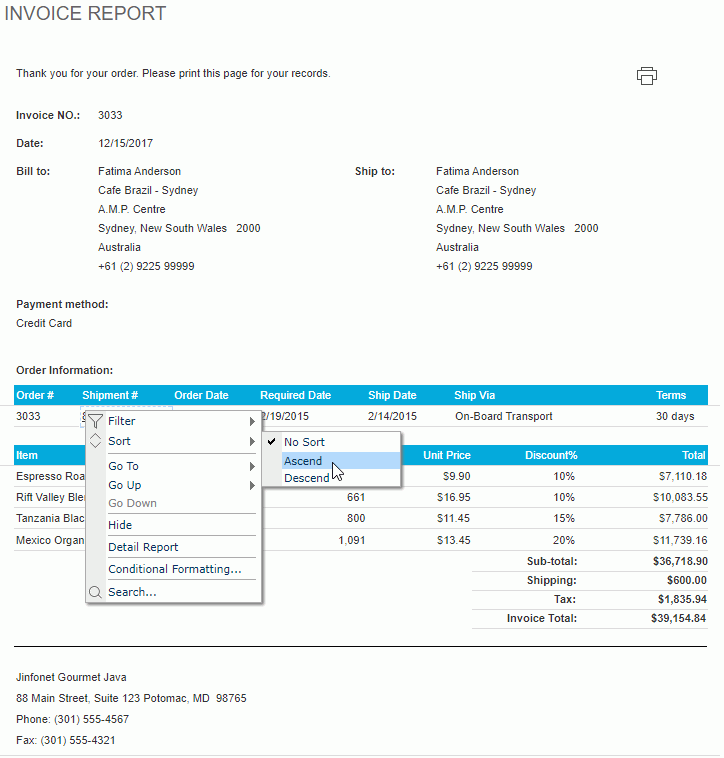This screenshot has height=758, width=724.
Task: Expand Filter submenu arrow
Action: (252, 422)
